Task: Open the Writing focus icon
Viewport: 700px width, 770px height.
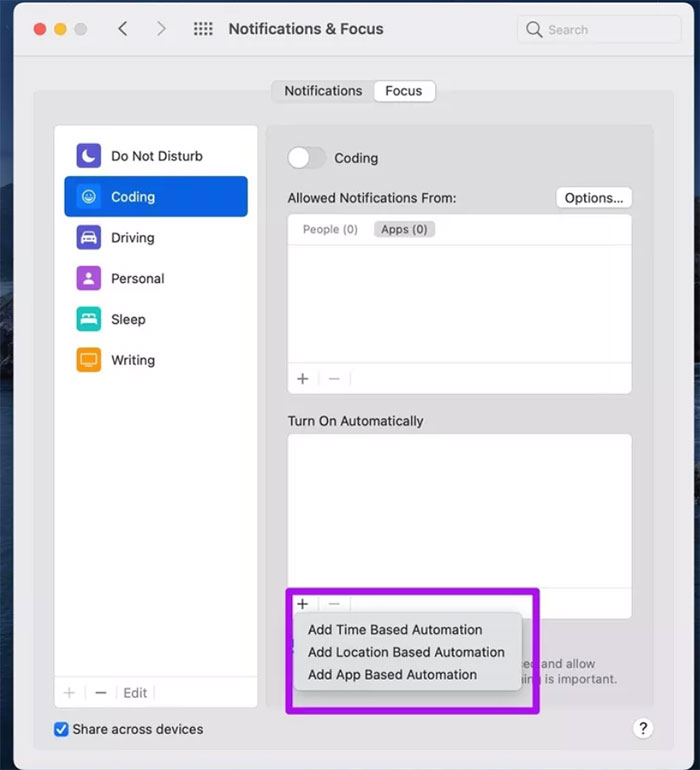Action: 89,360
